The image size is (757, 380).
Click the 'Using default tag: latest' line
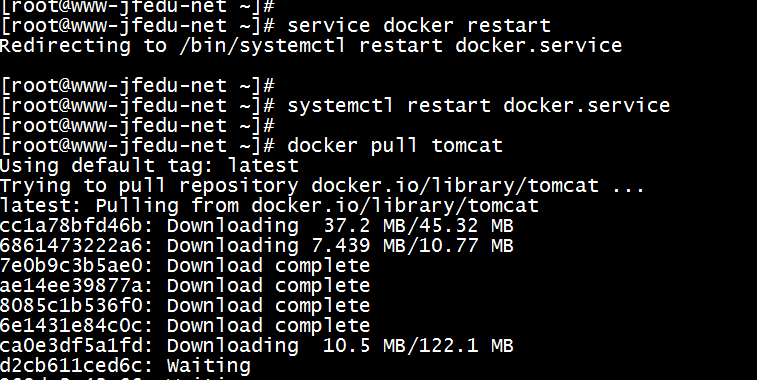pos(149,166)
